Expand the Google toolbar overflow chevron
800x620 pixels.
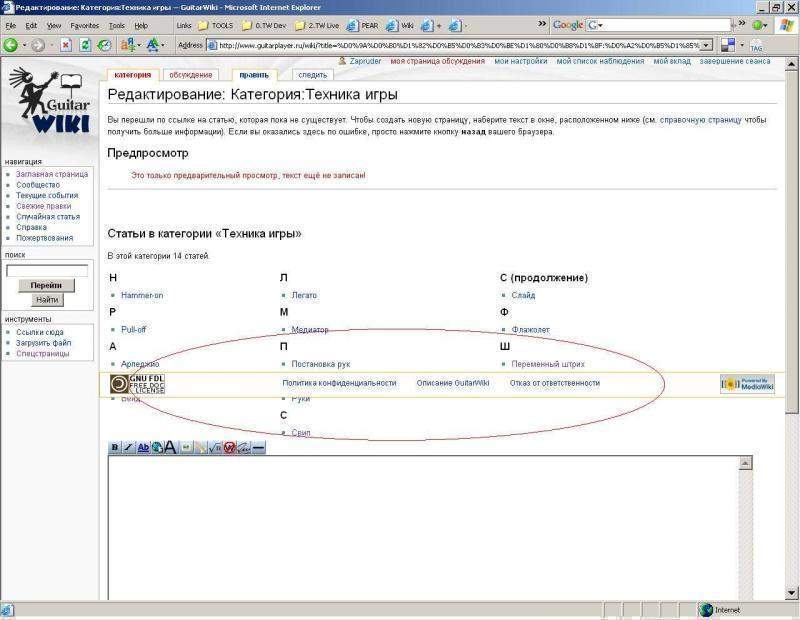(742, 23)
